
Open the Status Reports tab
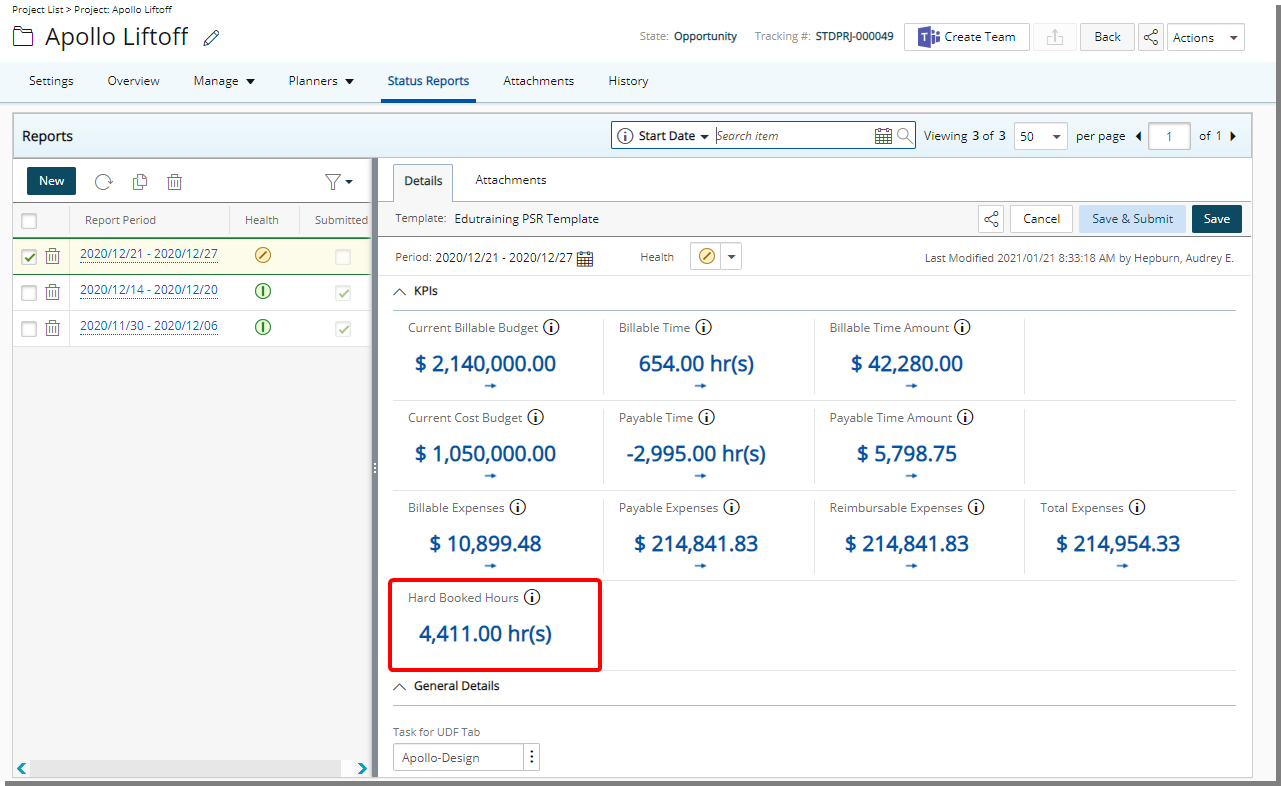coord(428,81)
